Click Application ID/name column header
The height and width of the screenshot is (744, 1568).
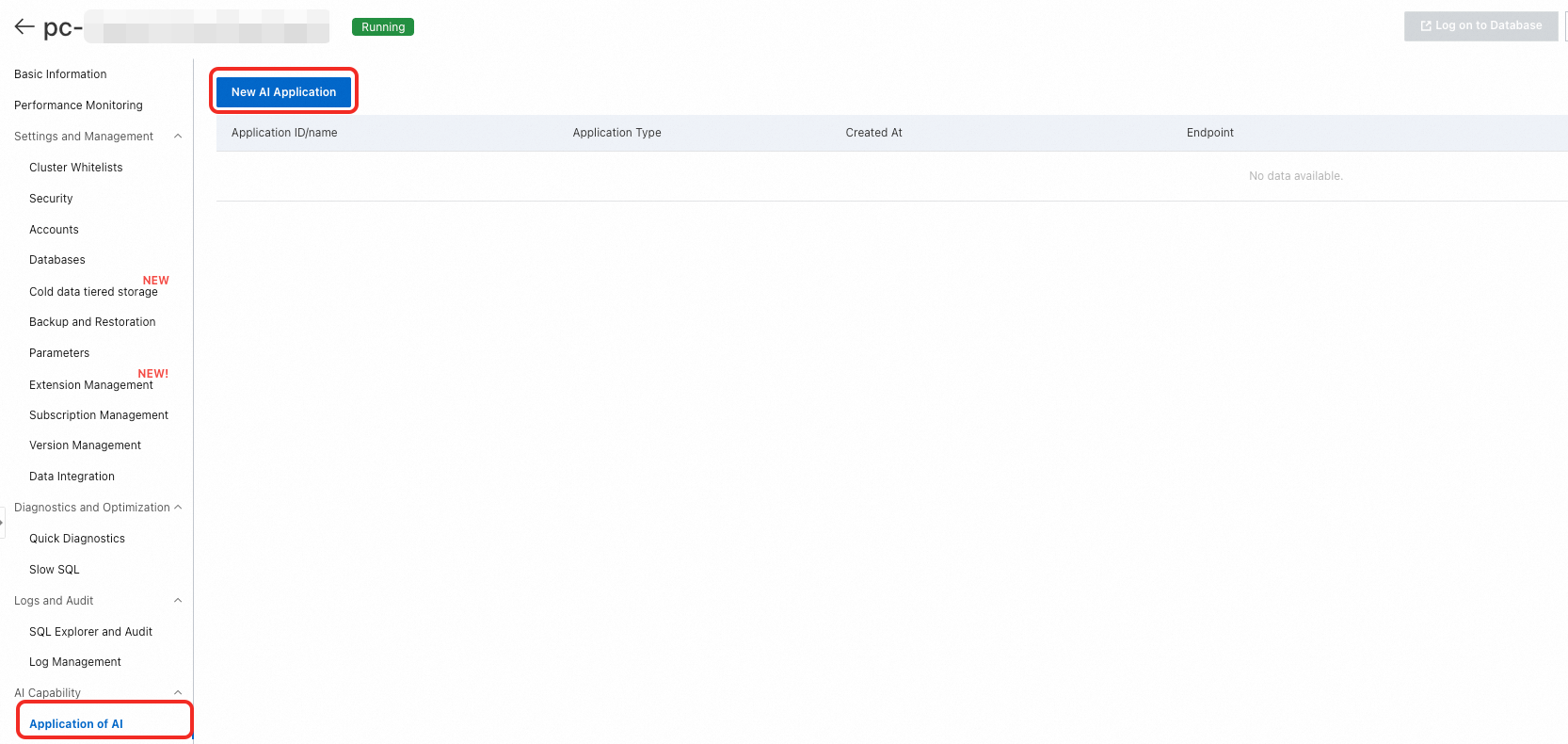284,133
